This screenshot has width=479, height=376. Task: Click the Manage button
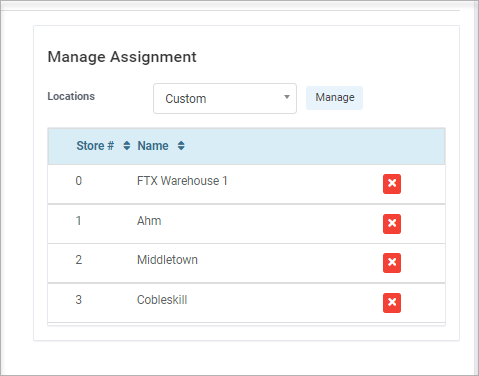[334, 98]
